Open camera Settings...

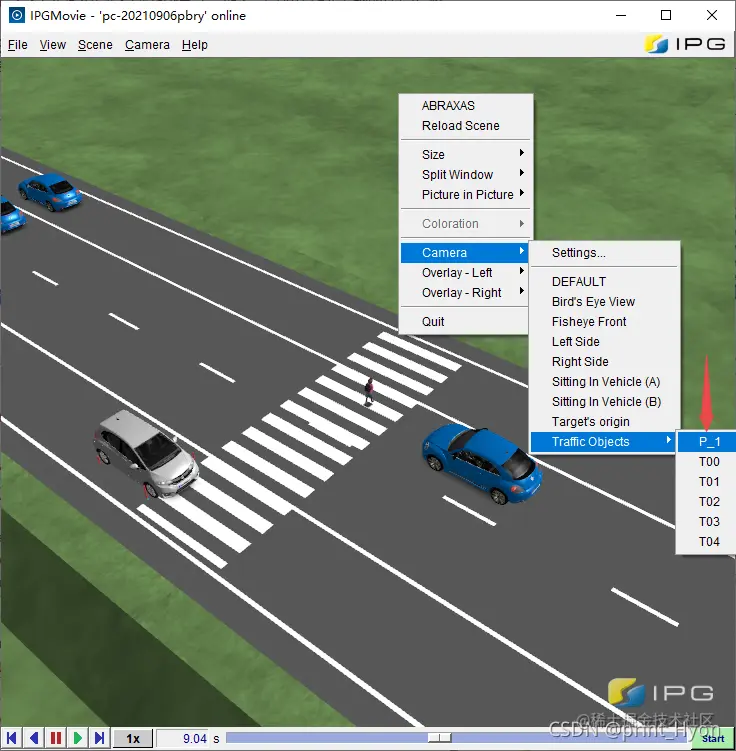[x=605, y=252]
